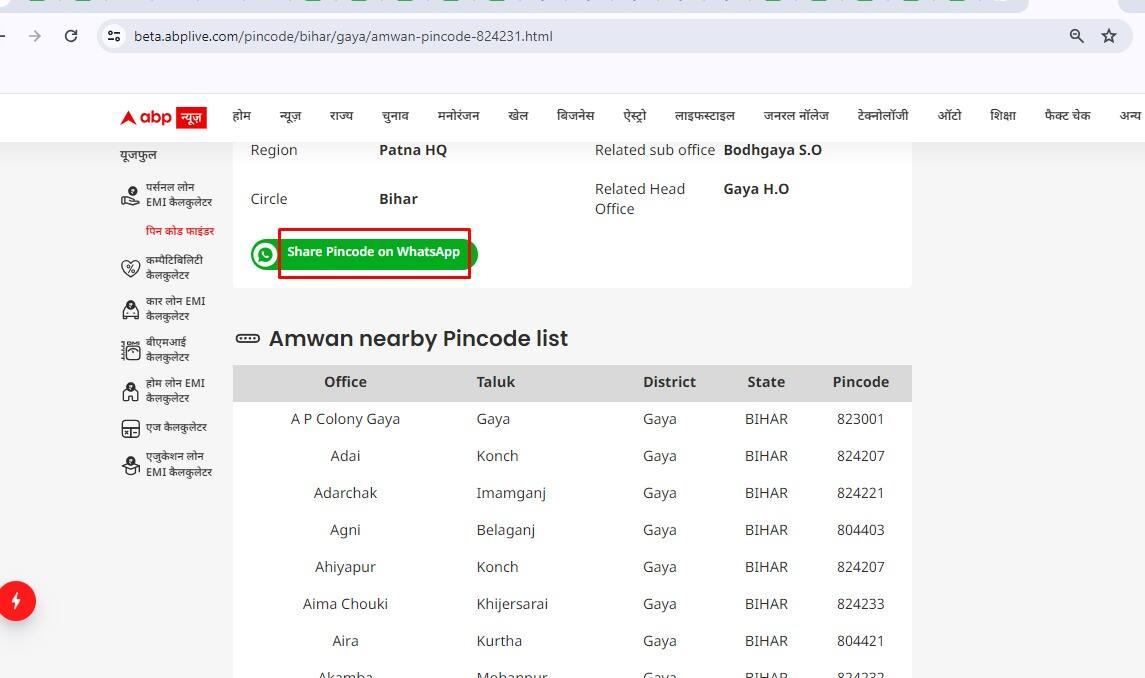Open the पिन कोड फाइंडर sidebar link
Image resolution: width=1145 pixels, height=678 pixels.
pos(180,231)
